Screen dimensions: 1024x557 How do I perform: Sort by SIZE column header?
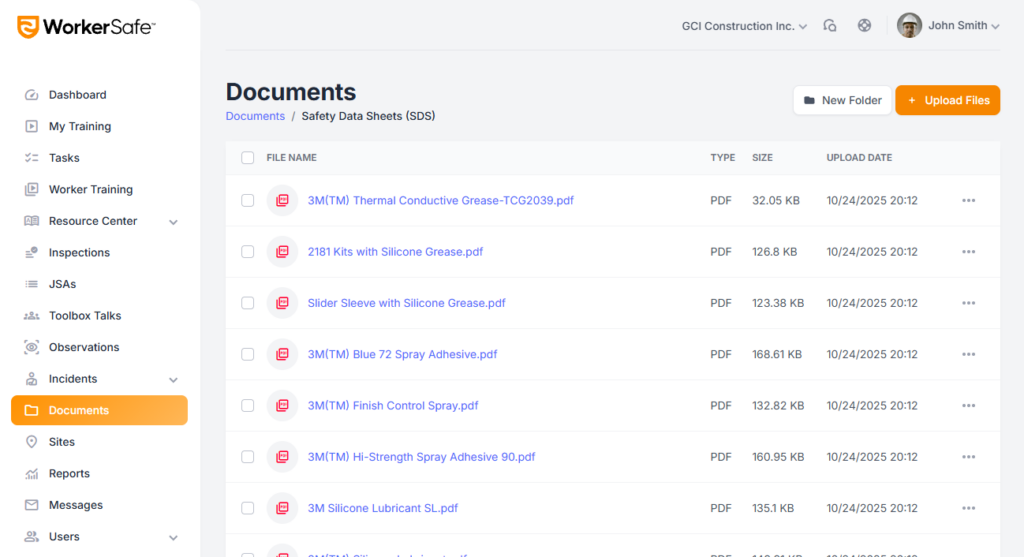pyautogui.click(x=762, y=157)
